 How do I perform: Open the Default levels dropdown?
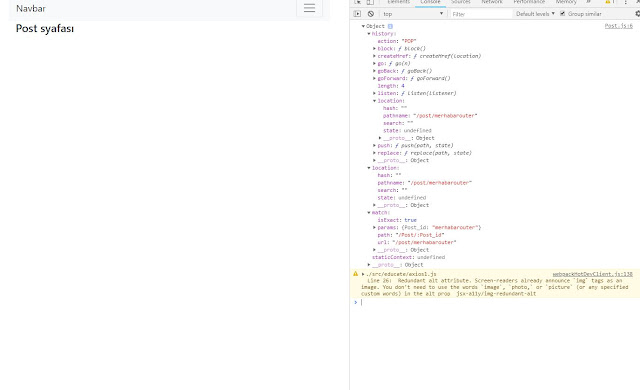point(535,13)
